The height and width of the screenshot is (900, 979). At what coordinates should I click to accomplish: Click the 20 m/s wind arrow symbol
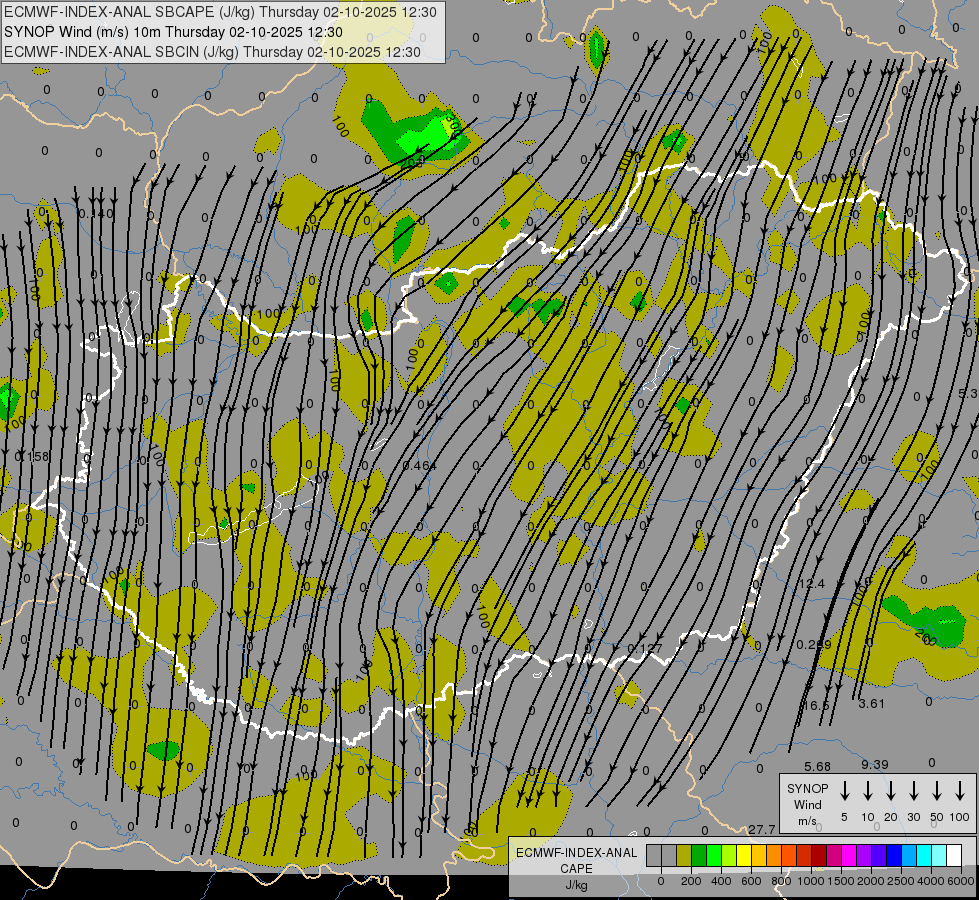pyautogui.click(x=890, y=791)
